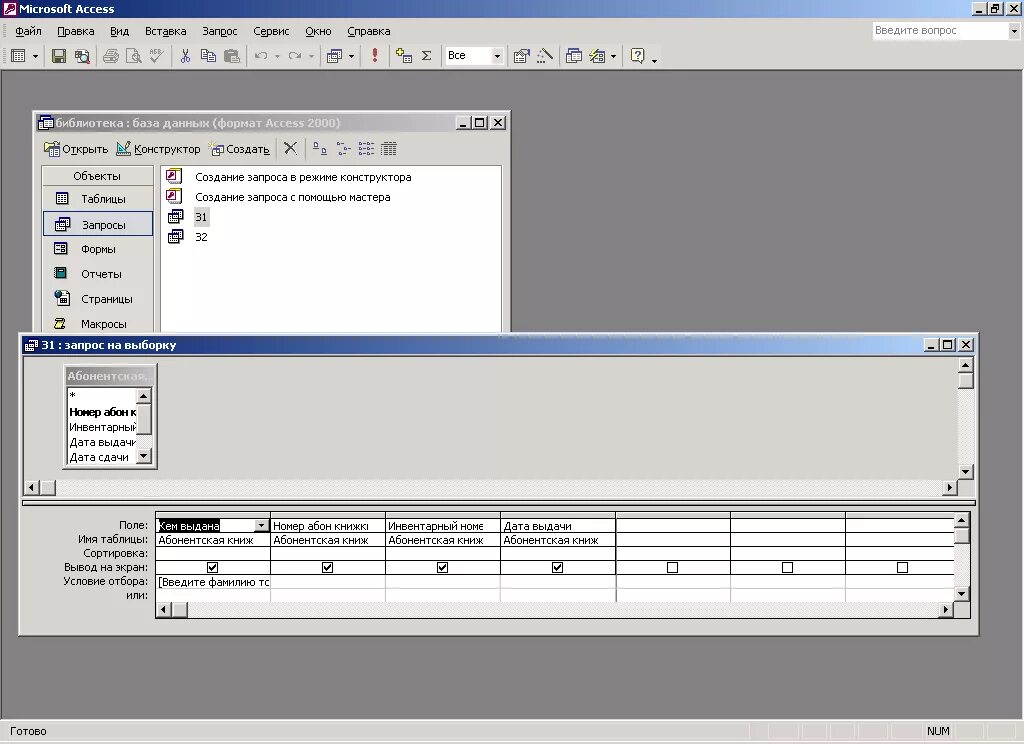Click the Paste toolbar icon
Image resolution: width=1024 pixels, height=744 pixels.
[232, 56]
